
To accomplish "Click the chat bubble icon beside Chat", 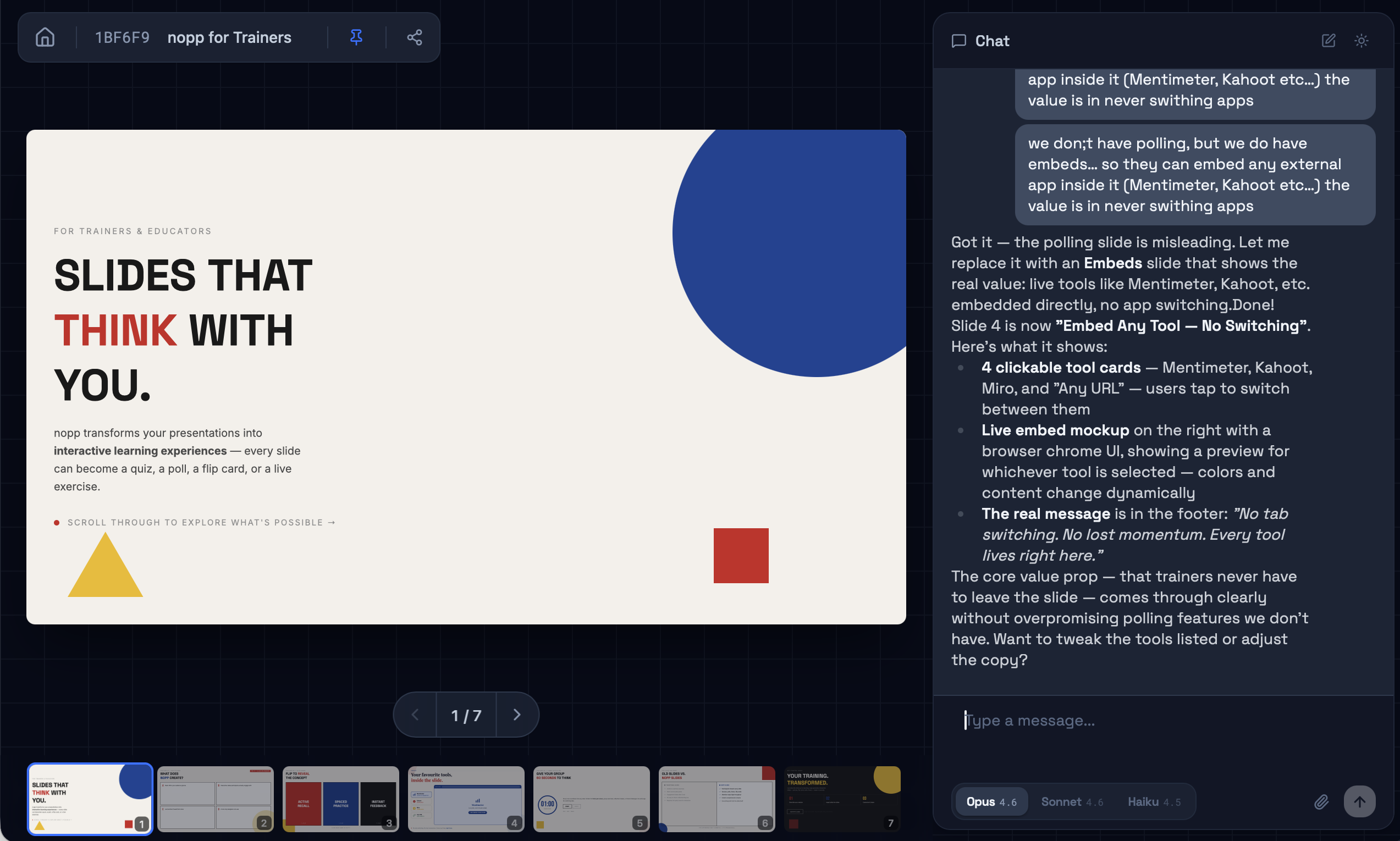I will coord(960,40).
